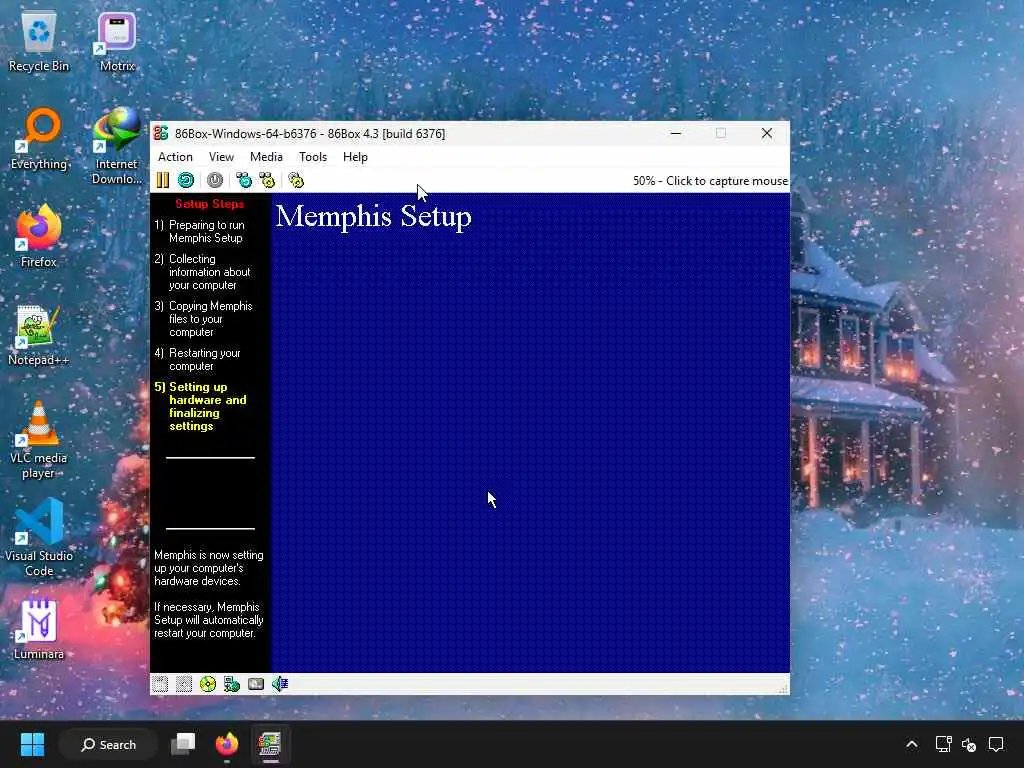Select the Recycle Bin desktop icon

pos(39,43)
